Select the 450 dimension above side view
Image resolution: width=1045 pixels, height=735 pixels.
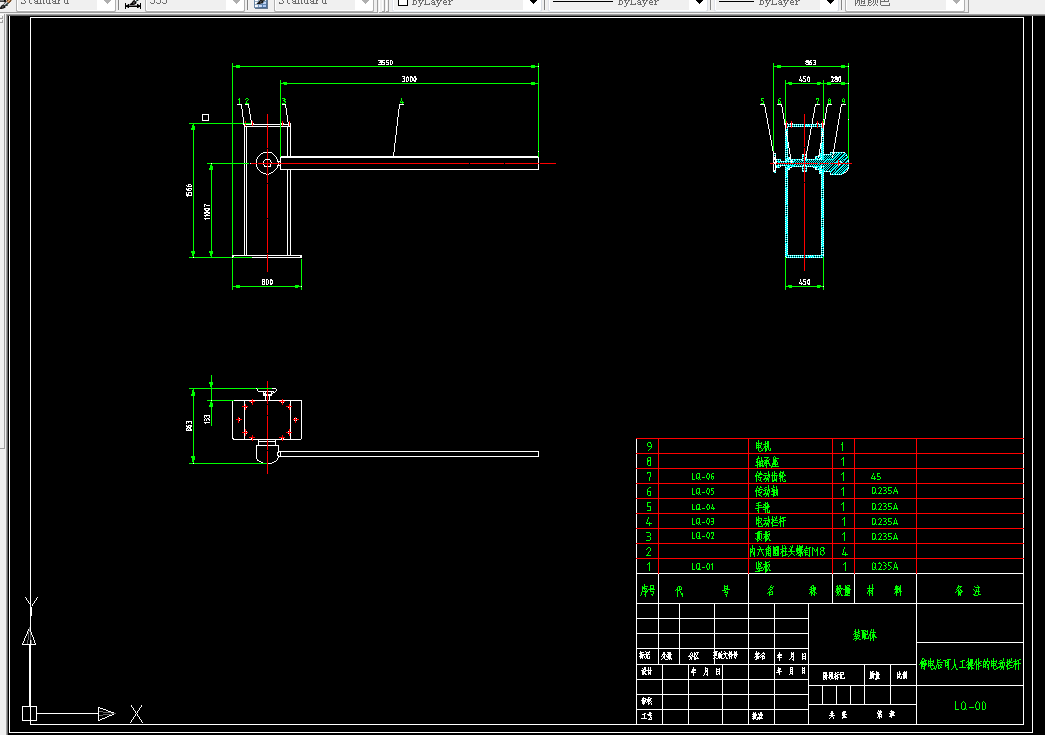[x=804, y=79]
